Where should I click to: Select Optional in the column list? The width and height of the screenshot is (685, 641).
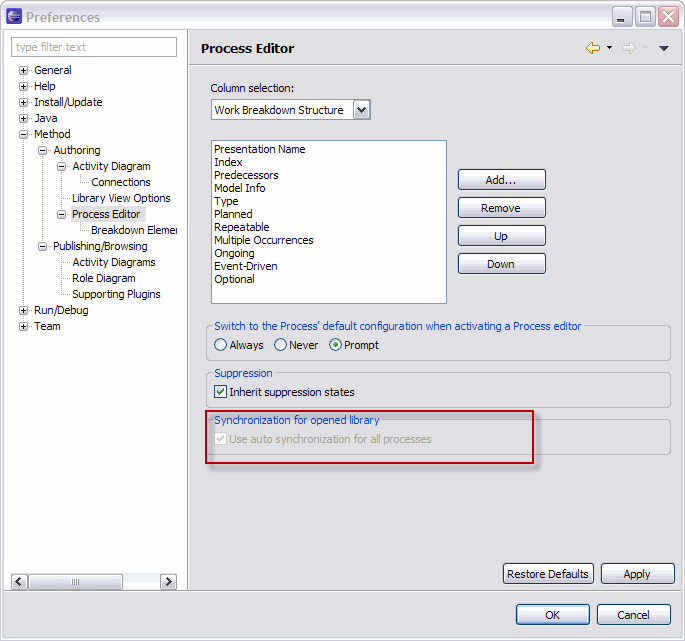tap(234, 279)
